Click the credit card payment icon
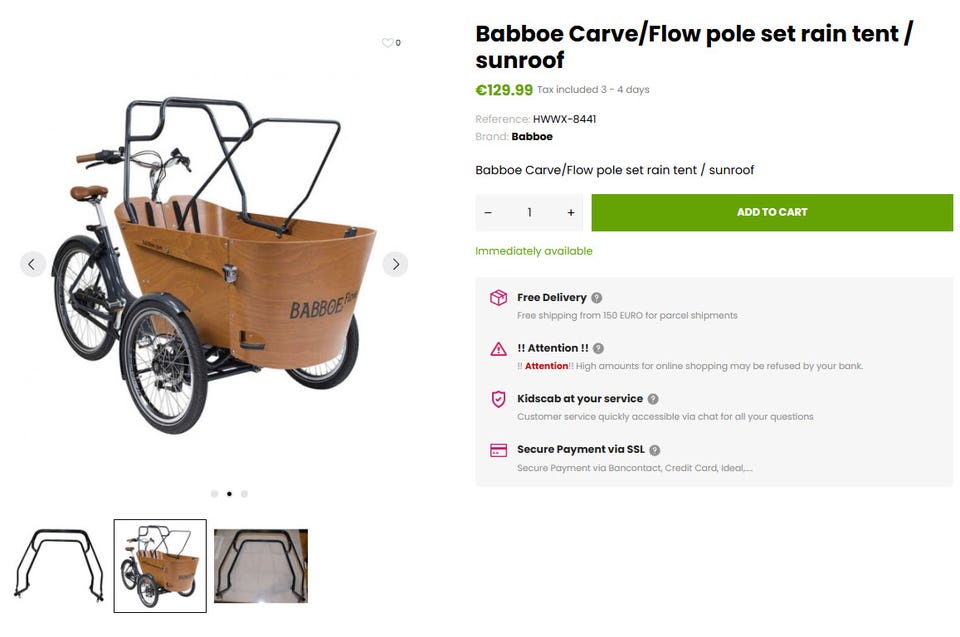This screenshot has height=637, width=960. (498, 450)
